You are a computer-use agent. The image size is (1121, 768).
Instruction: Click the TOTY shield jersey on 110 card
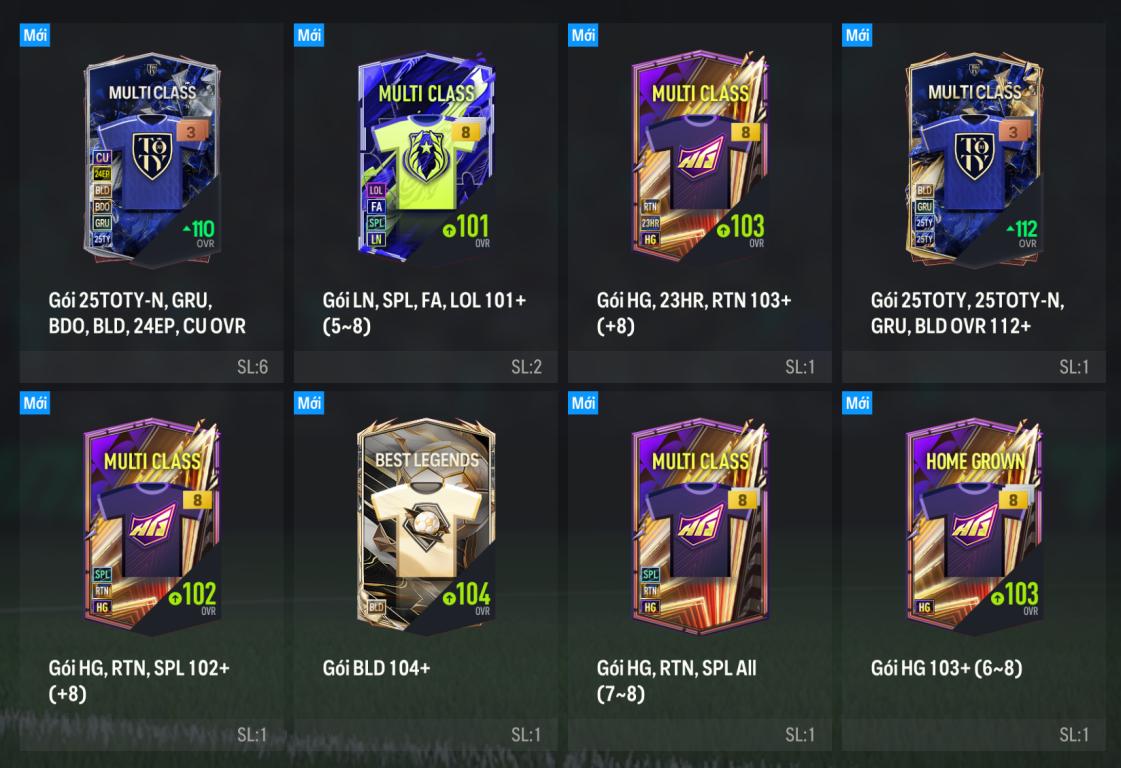click(x=152, y=162)
